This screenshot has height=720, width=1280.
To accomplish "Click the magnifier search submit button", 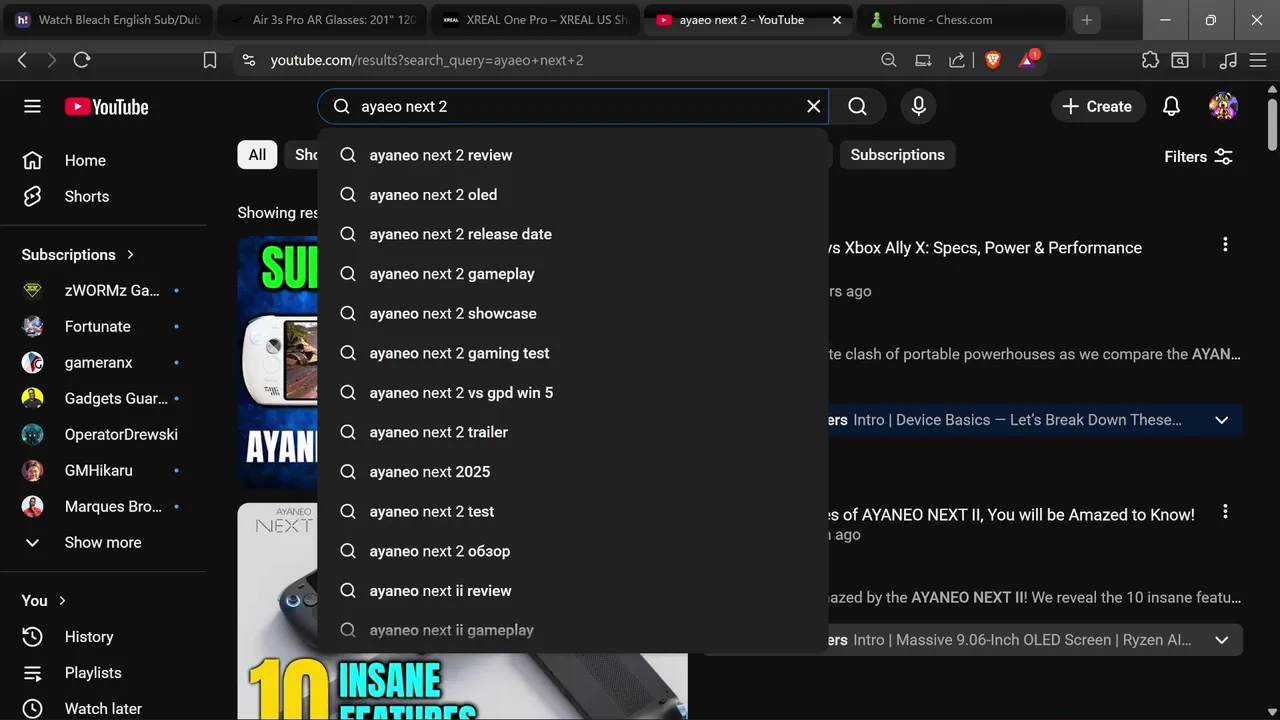I will (857, 106).
